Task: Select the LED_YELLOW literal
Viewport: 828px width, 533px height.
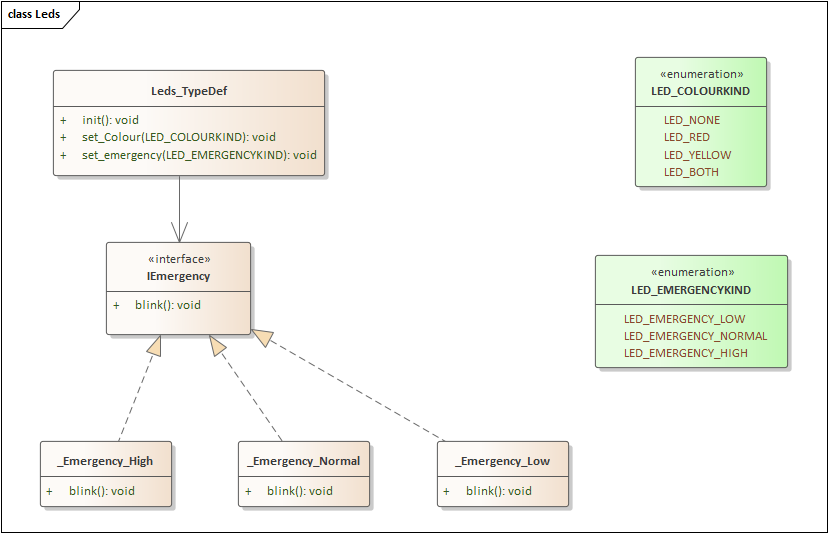Action: (697, 155)
